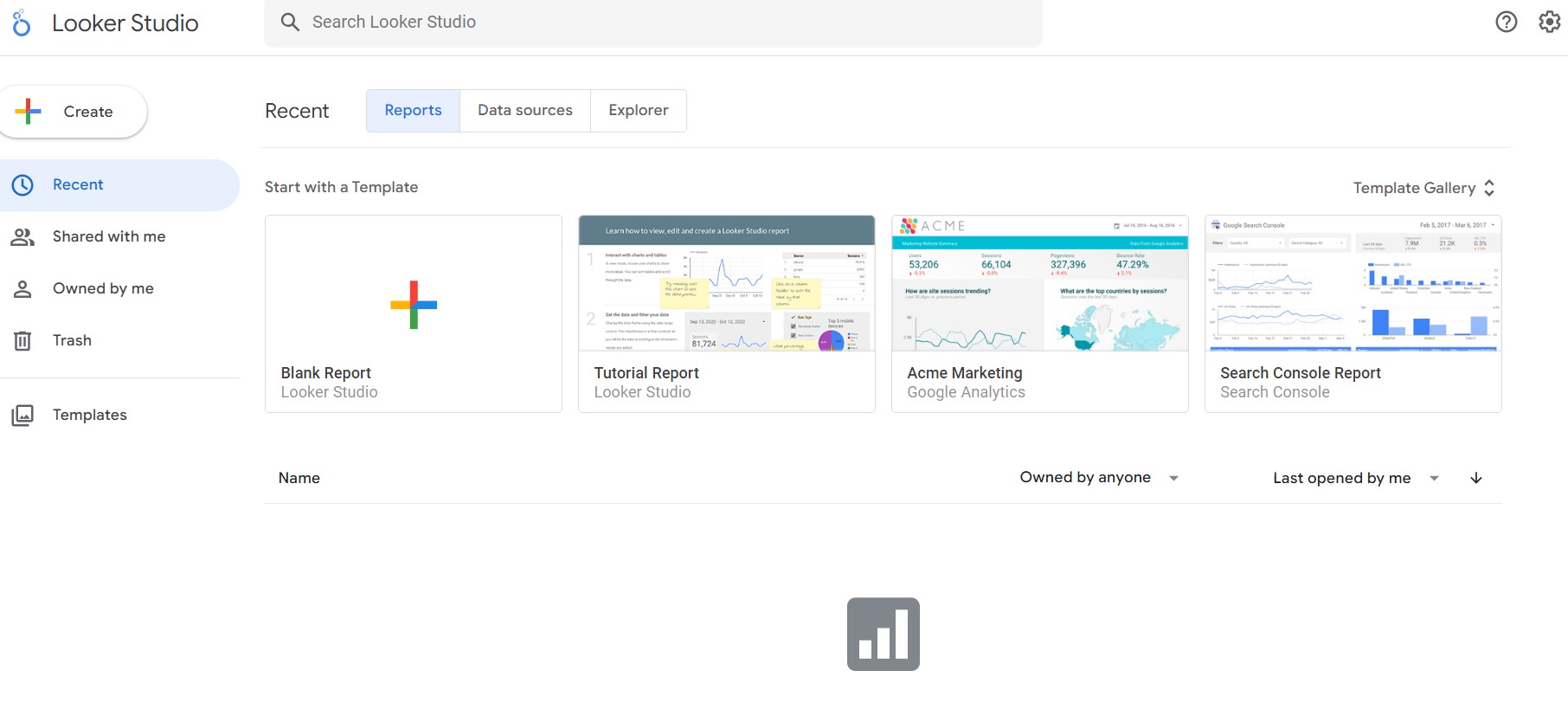Click the clock icon next to Recent
The height and width of the screenshot is (716, 1568).
[x=22, y=184]
